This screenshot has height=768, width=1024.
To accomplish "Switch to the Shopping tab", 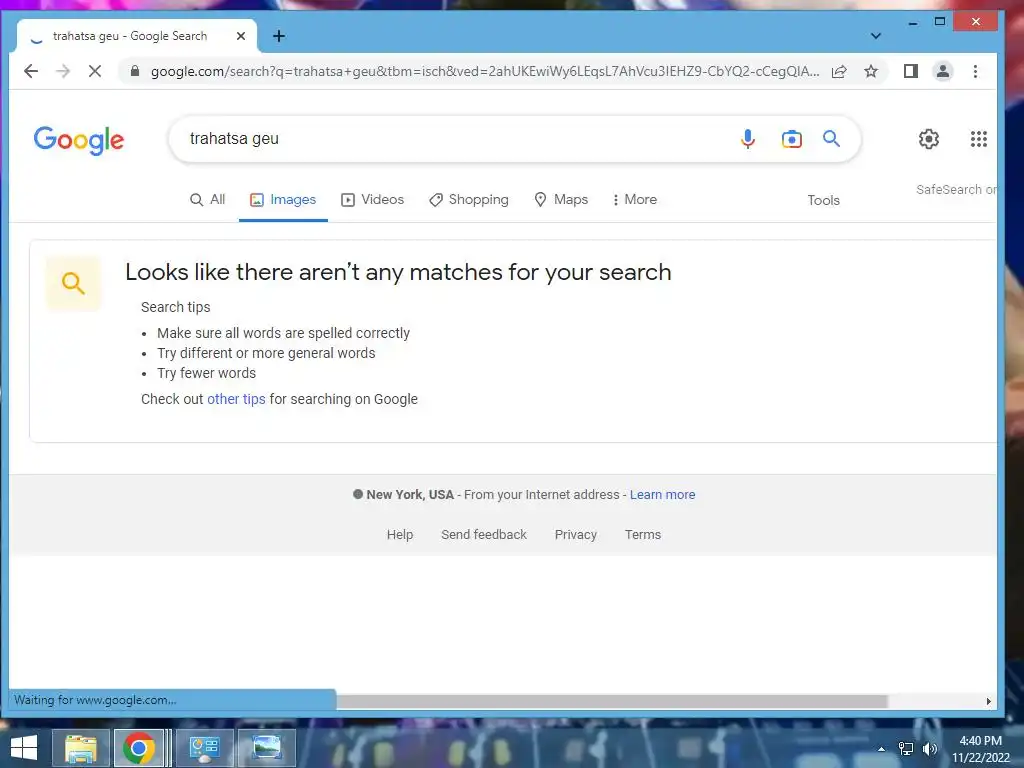I will tap(468, 200).
